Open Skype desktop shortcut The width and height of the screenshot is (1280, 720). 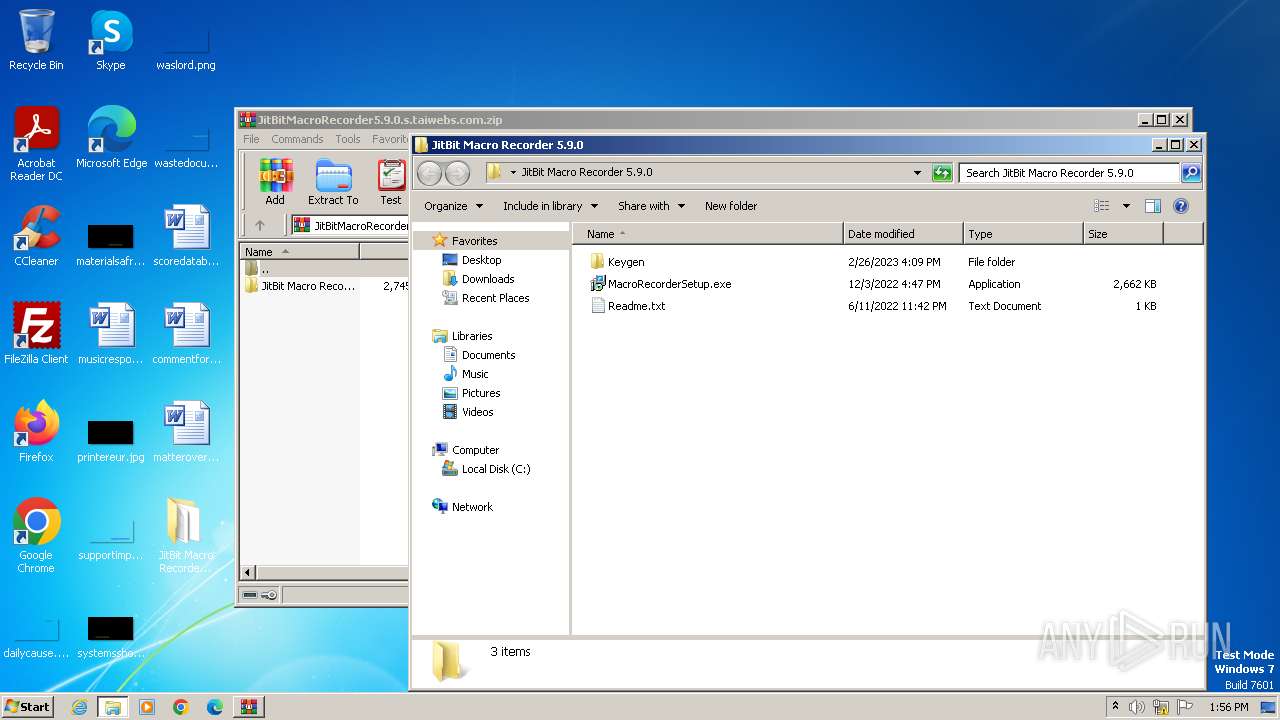click(x=110, y=40)
